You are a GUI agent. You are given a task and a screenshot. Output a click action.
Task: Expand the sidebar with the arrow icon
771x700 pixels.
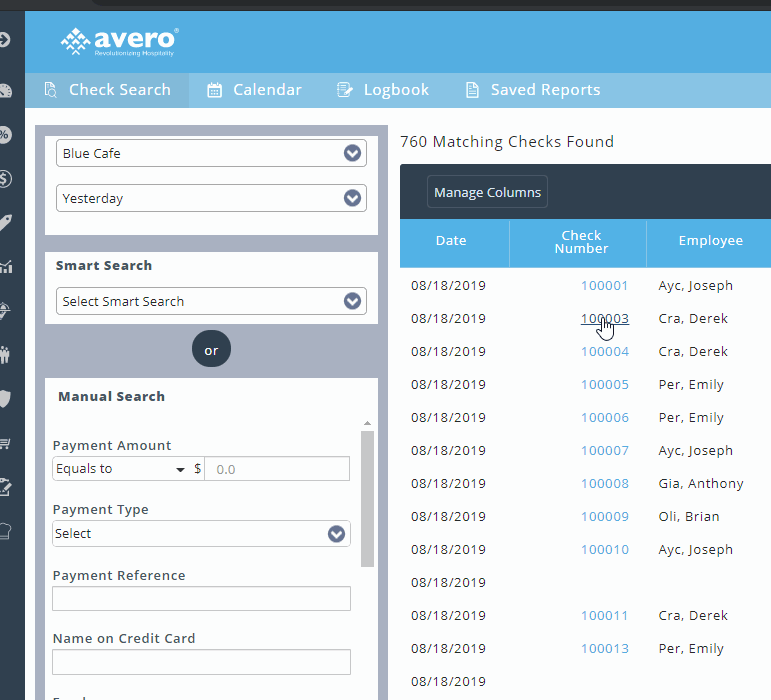coord(5,40)
